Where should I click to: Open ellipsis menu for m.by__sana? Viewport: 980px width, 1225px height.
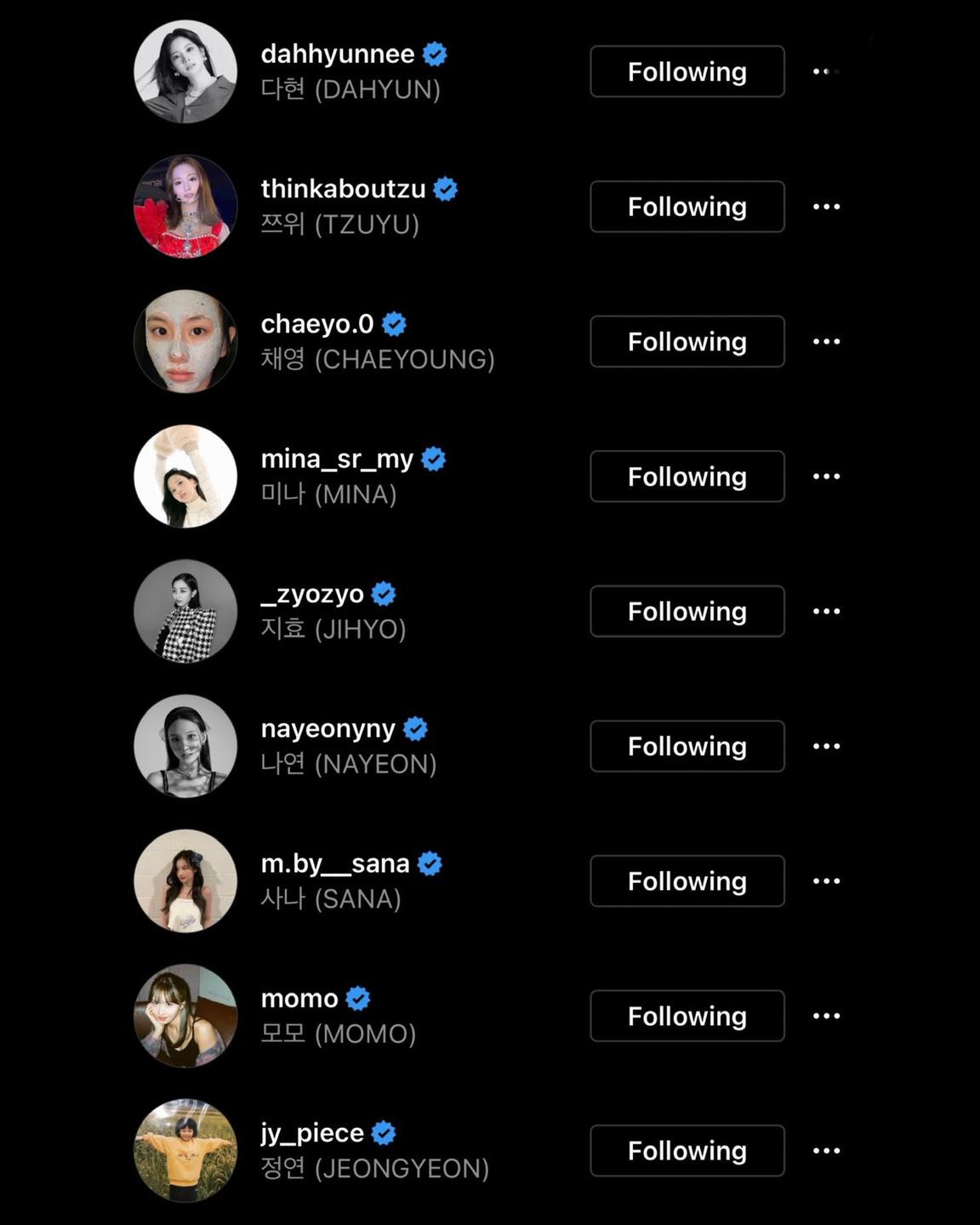tap(826, 880)
